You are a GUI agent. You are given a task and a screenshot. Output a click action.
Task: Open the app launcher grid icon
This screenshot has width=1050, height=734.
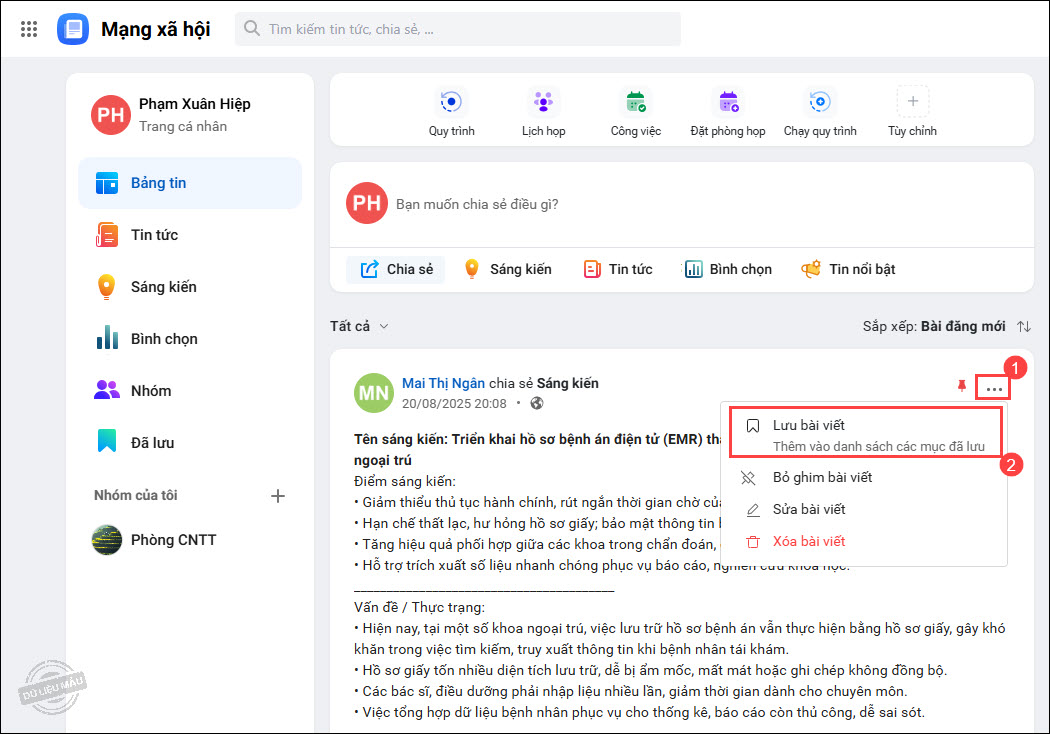(x=29, y=29)
